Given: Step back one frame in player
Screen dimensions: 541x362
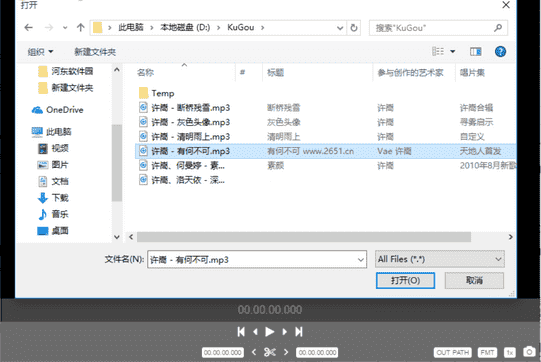Looking at the screenshot, I should [255, 332].
